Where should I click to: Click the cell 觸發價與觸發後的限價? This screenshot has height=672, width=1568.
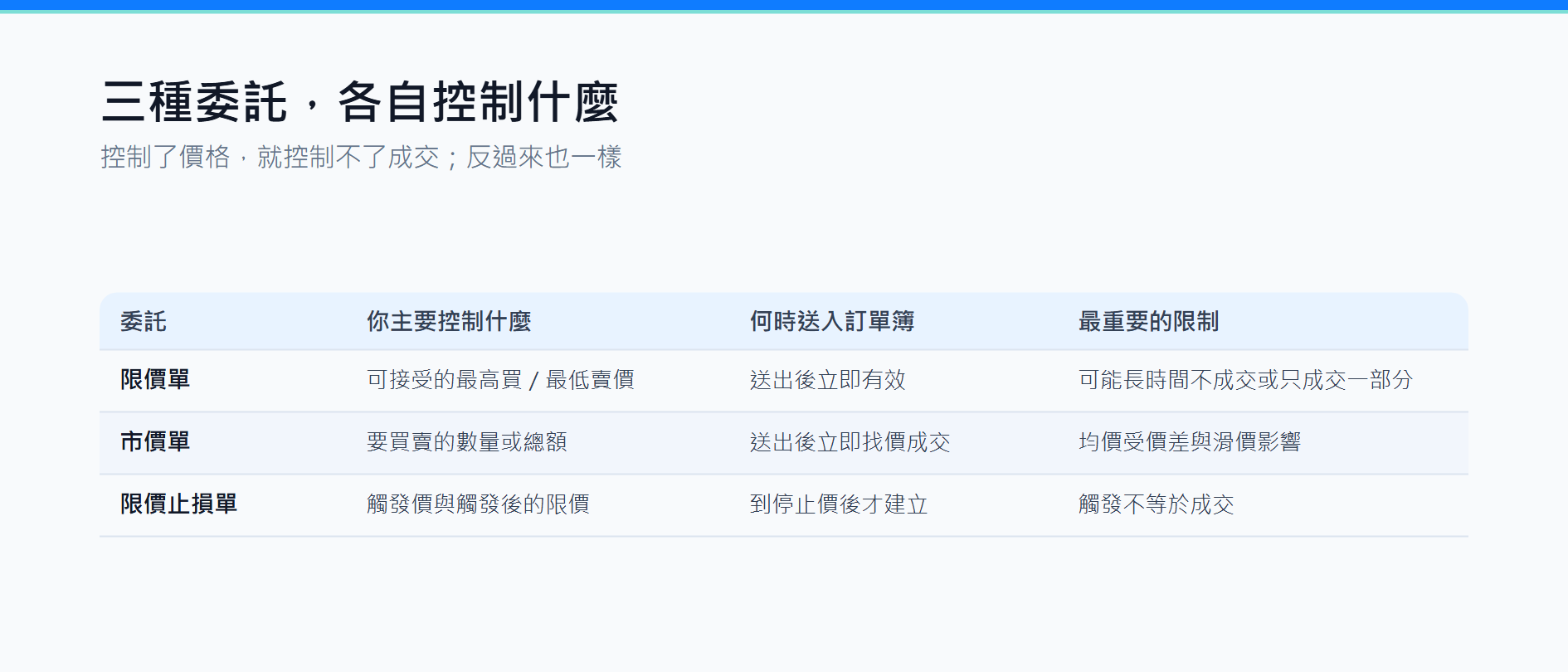pyautogui.click(x=478, y=504)
